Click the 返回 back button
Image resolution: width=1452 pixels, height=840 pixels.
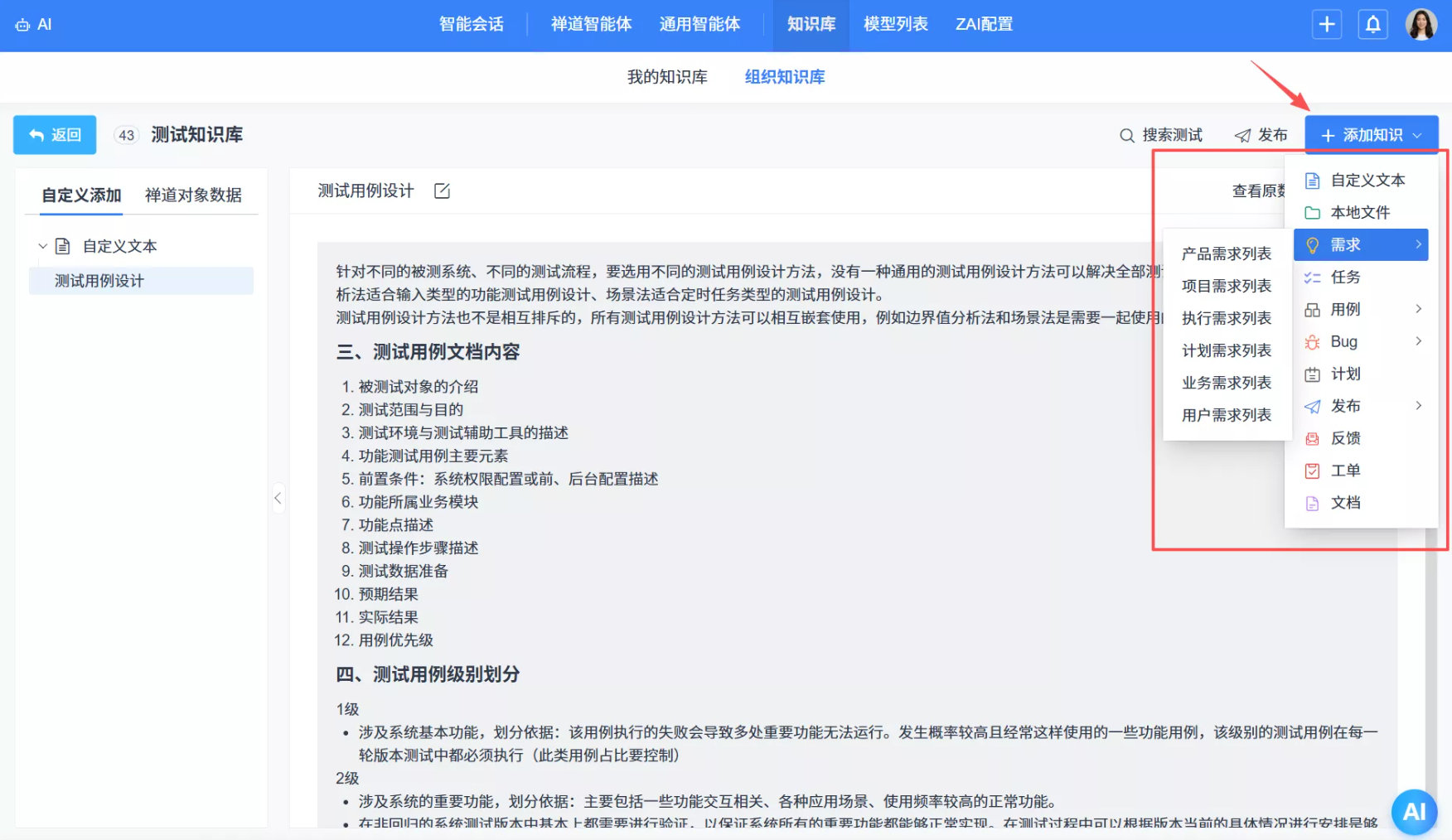coord(54,134)
